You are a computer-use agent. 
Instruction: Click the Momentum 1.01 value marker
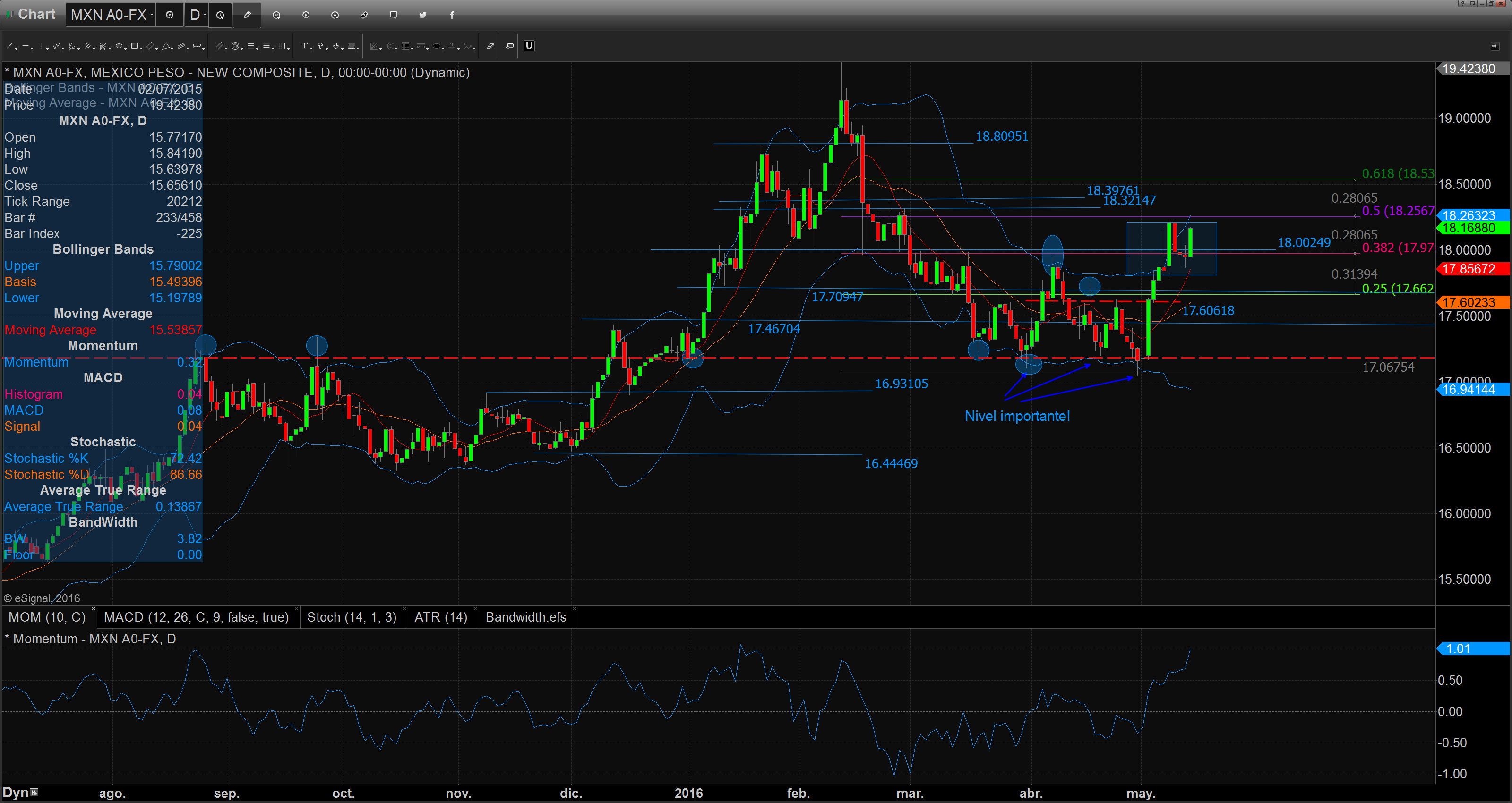pyautogui.click(x=1473, y=649)
